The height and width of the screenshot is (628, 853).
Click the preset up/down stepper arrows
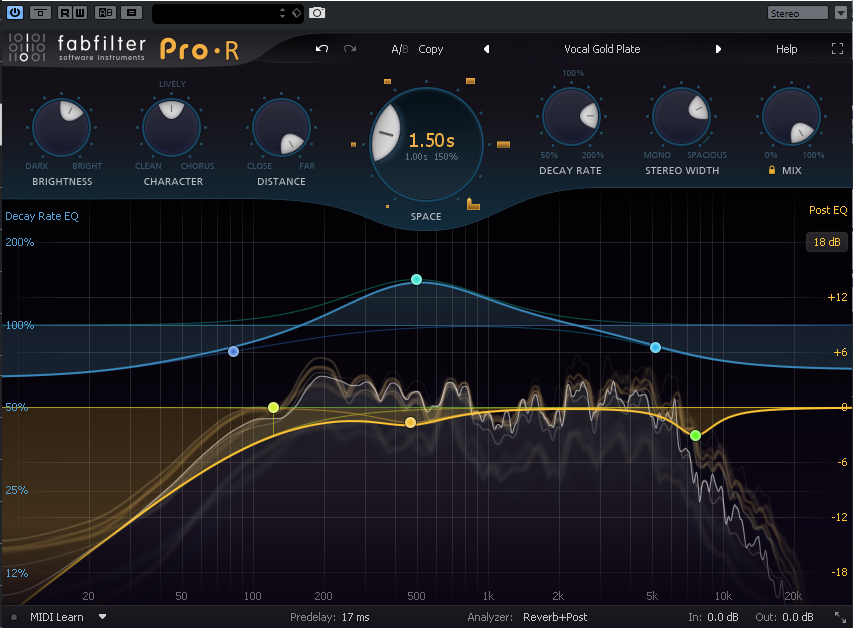click(x=282, y=13)
